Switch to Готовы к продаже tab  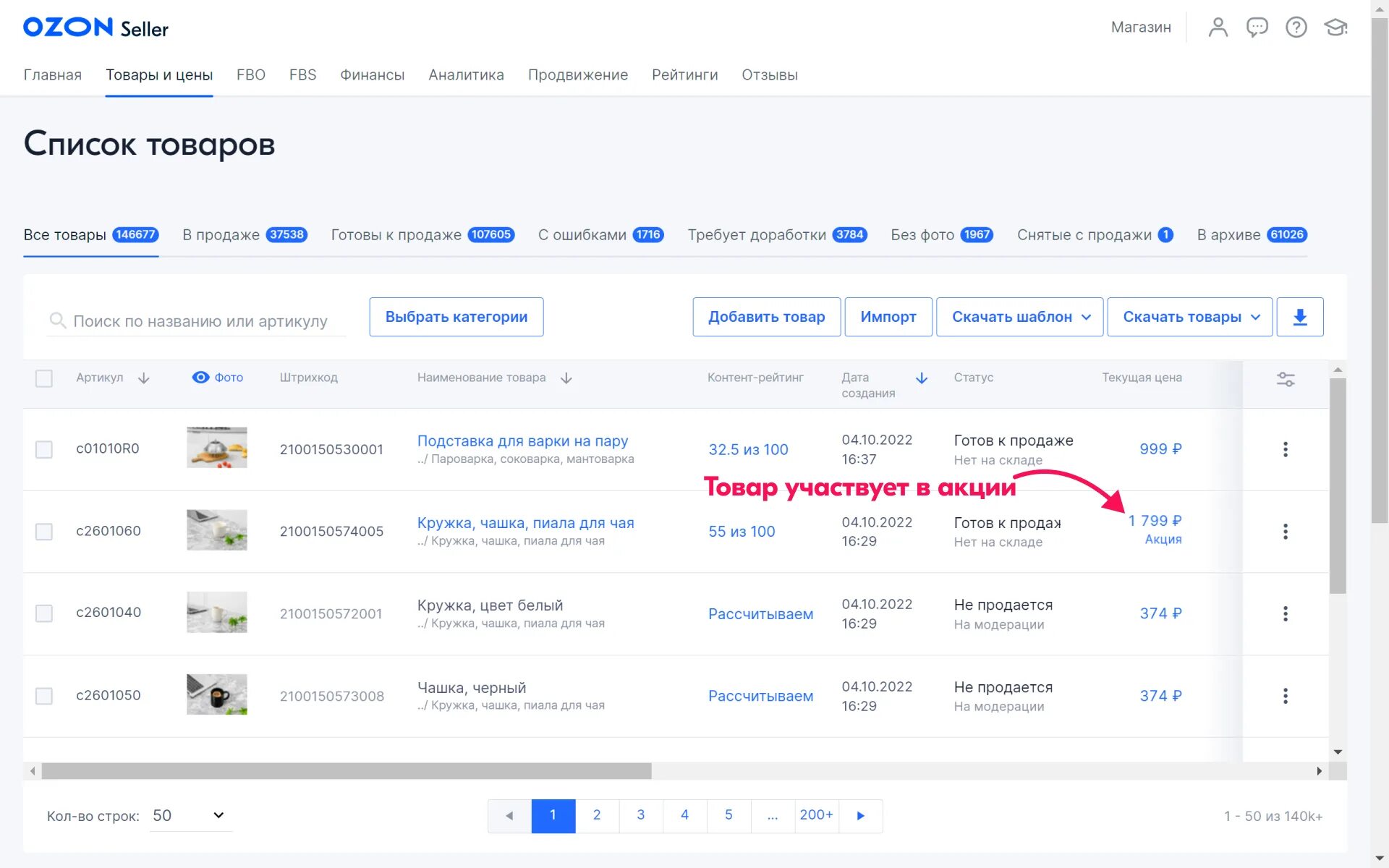[422, 235]
